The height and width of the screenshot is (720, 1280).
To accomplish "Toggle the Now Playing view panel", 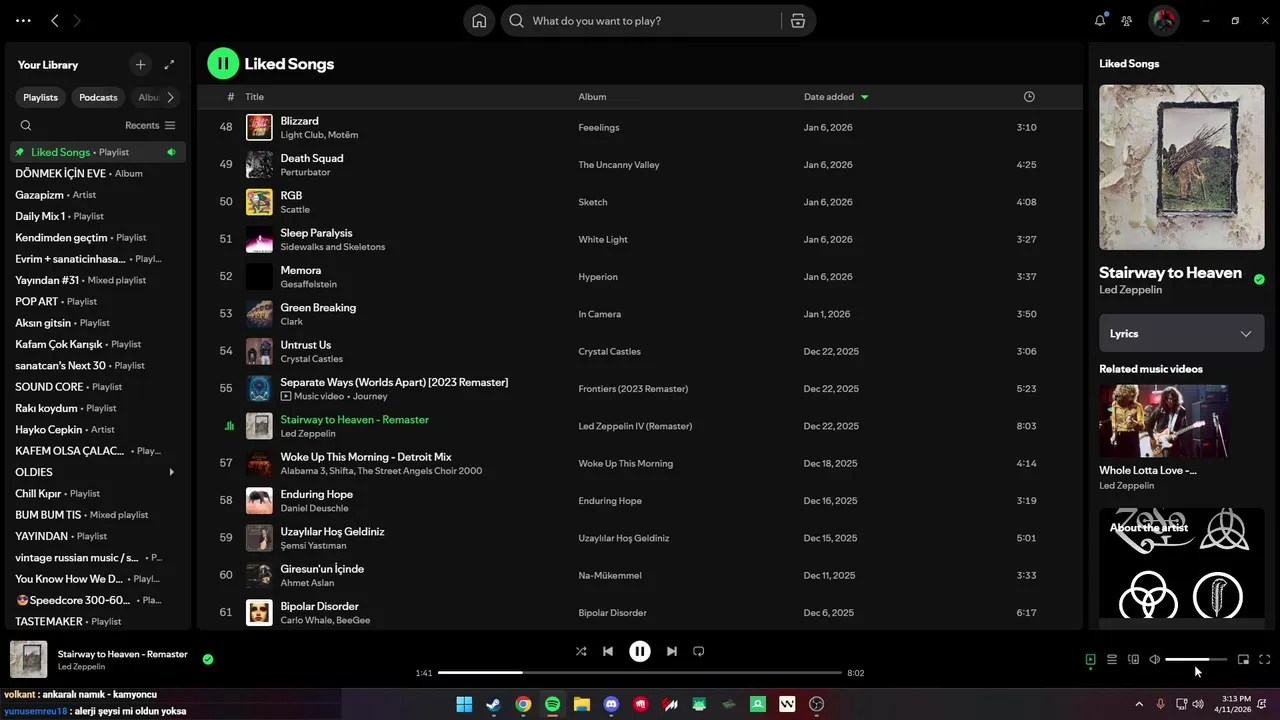I will (1091, 659).
